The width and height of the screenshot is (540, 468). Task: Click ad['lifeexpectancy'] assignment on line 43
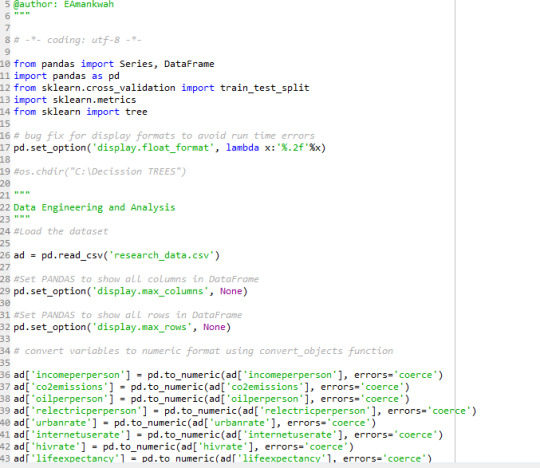[x=222, y=458]
